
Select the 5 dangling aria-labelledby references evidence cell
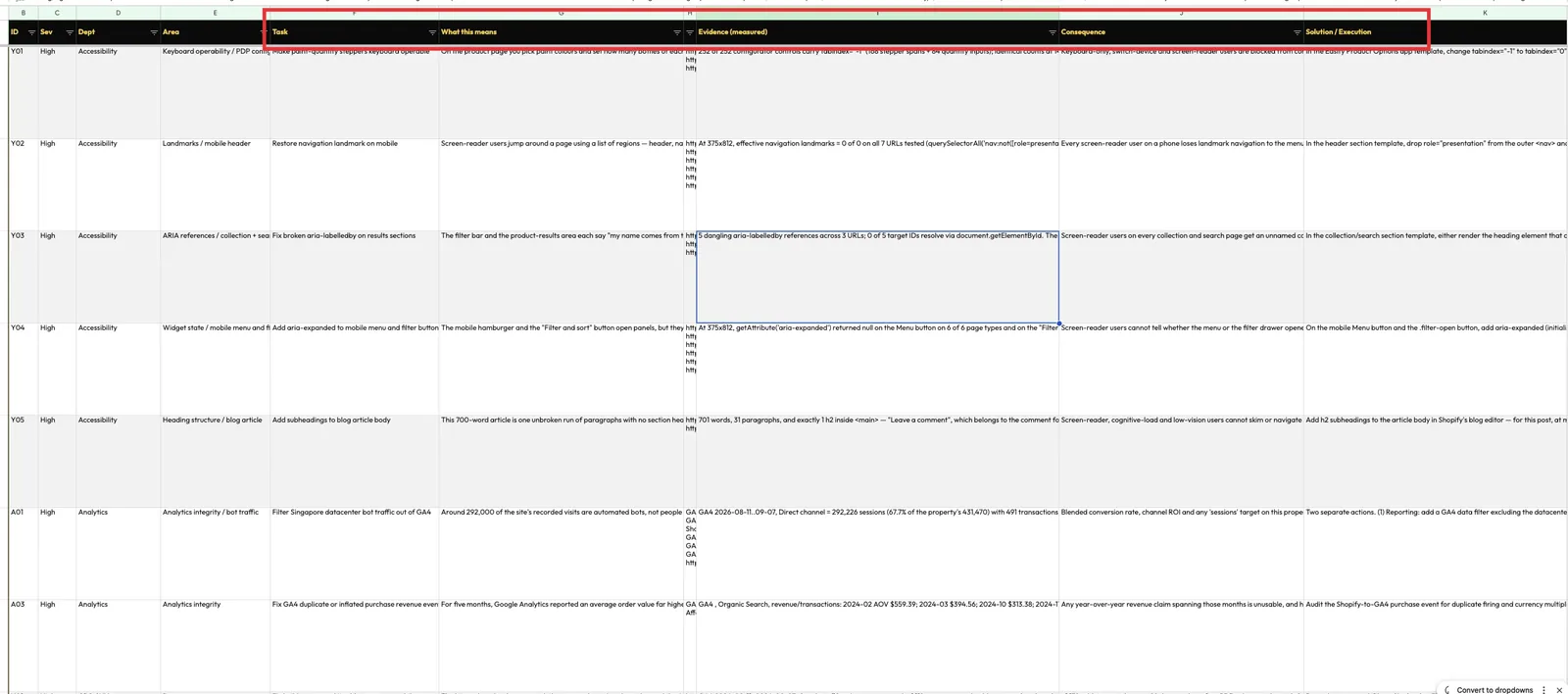coord(877,276)
